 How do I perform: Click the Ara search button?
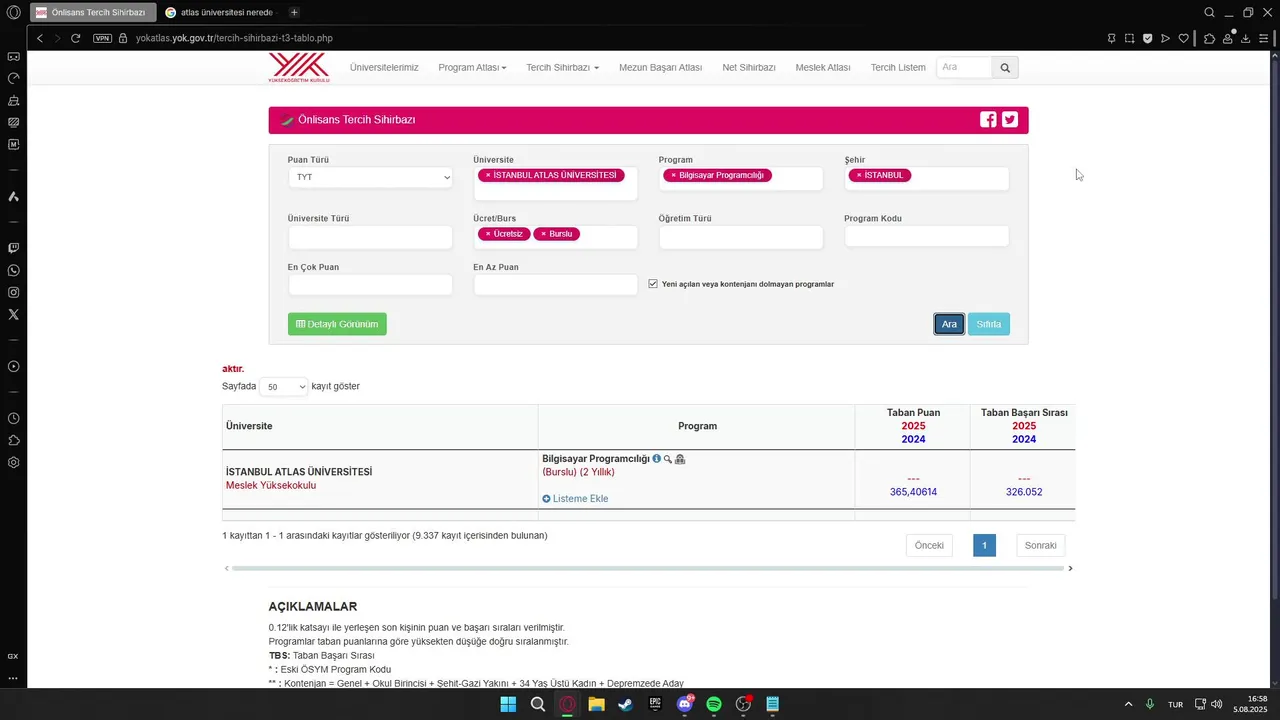pyautogui.click(x=949, y=324)
